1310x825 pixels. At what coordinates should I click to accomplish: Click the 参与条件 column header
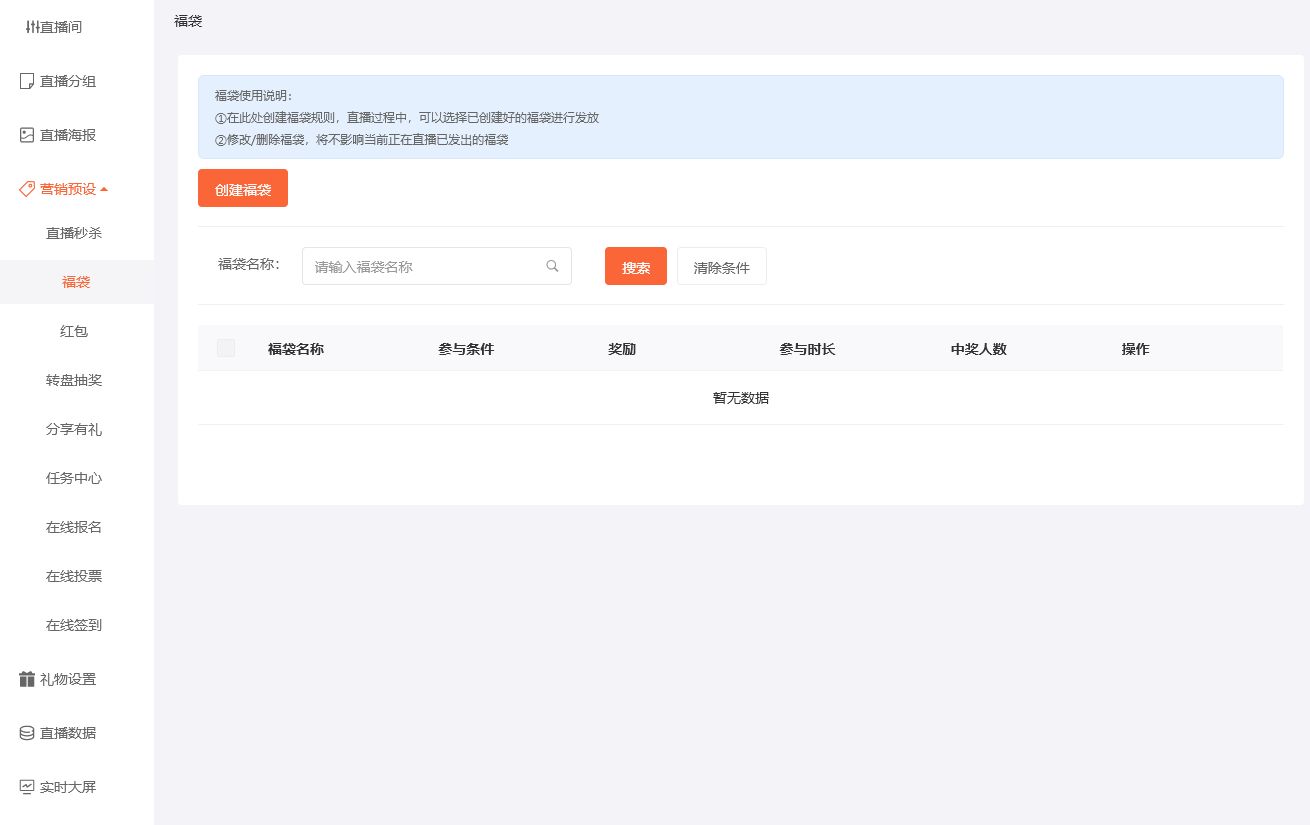pos(466,349)
